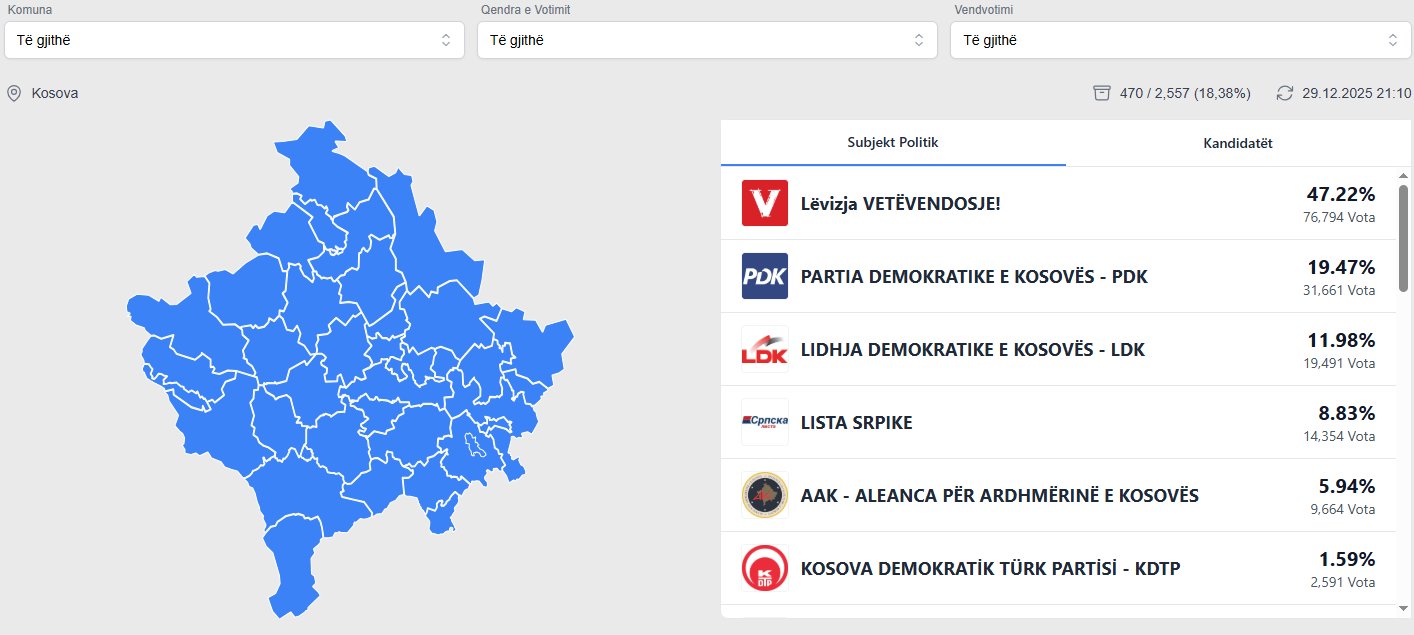Open the Vendvotimi dropdown
The image size is (1414, 635).
pos(1180,41)
